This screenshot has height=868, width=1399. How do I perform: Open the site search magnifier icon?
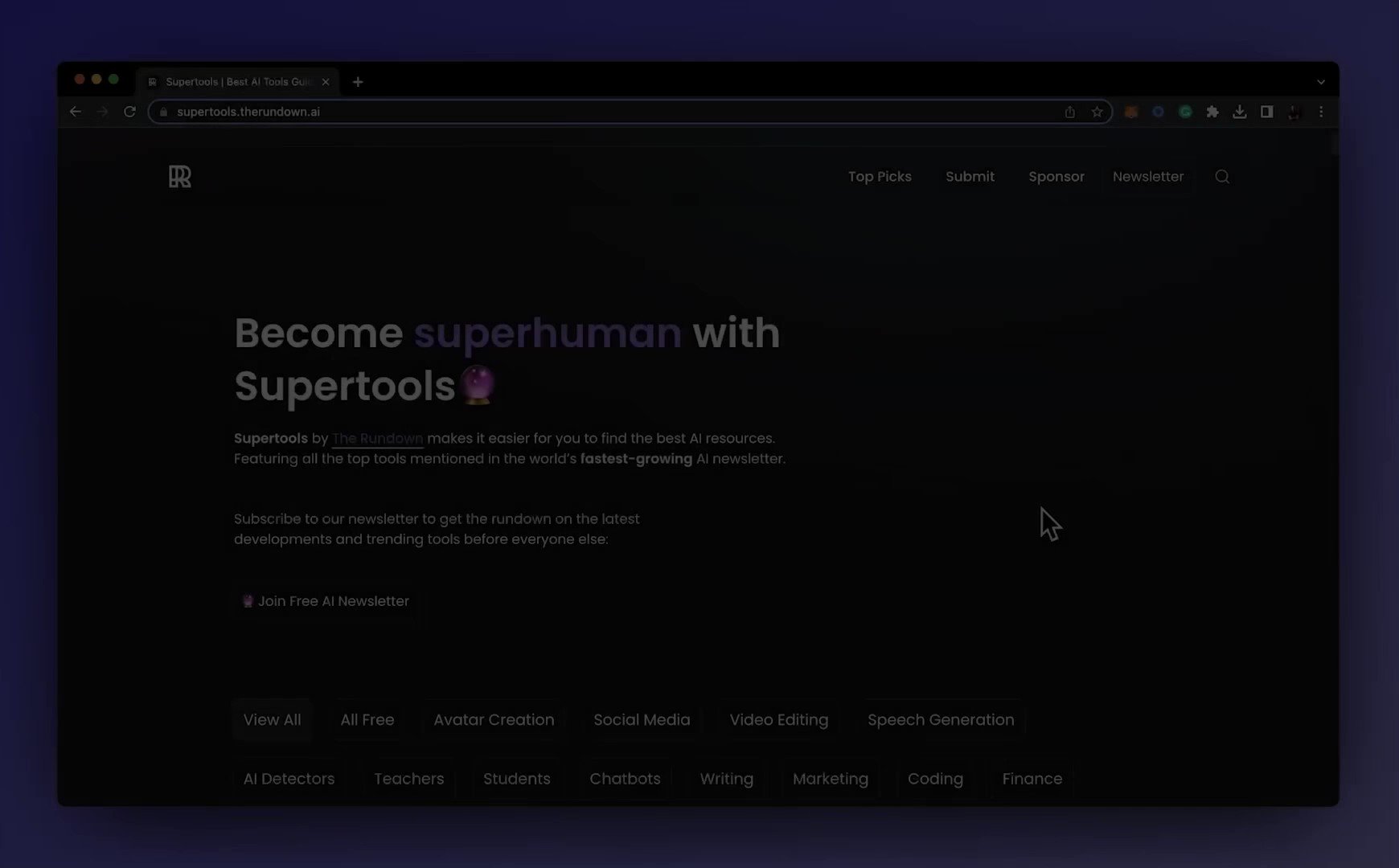click(1222, 176)
